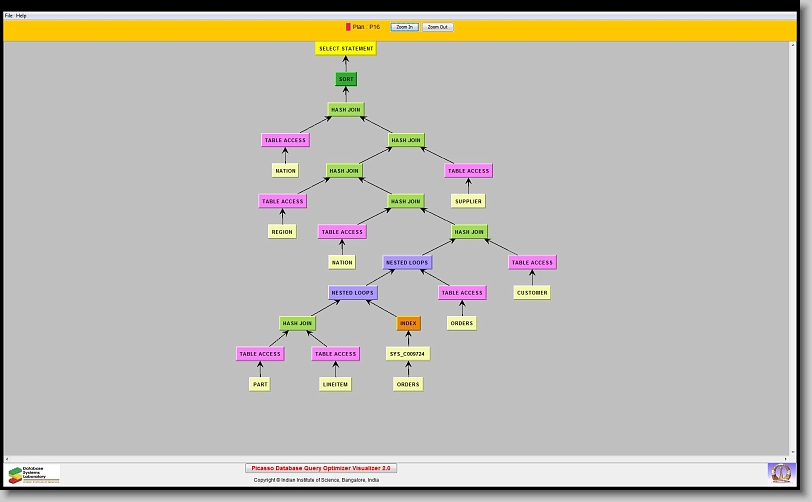Click the Database Systems Laboratory logo
This screenshot has width=812, height=502.
(34, 473)
